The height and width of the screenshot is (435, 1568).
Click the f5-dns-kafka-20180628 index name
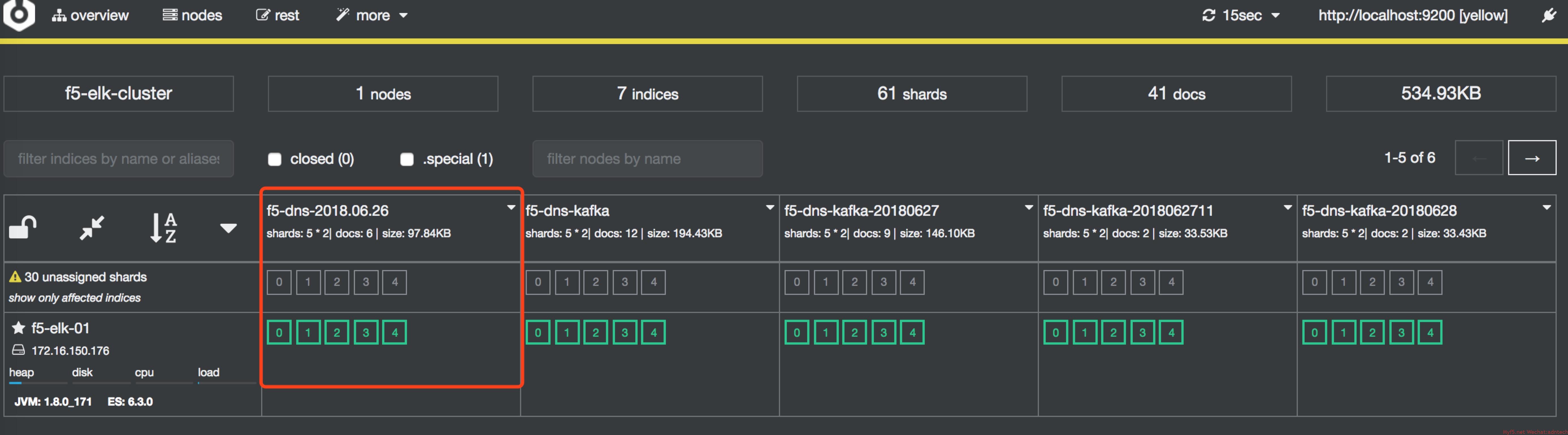[x=1379, y=211]
